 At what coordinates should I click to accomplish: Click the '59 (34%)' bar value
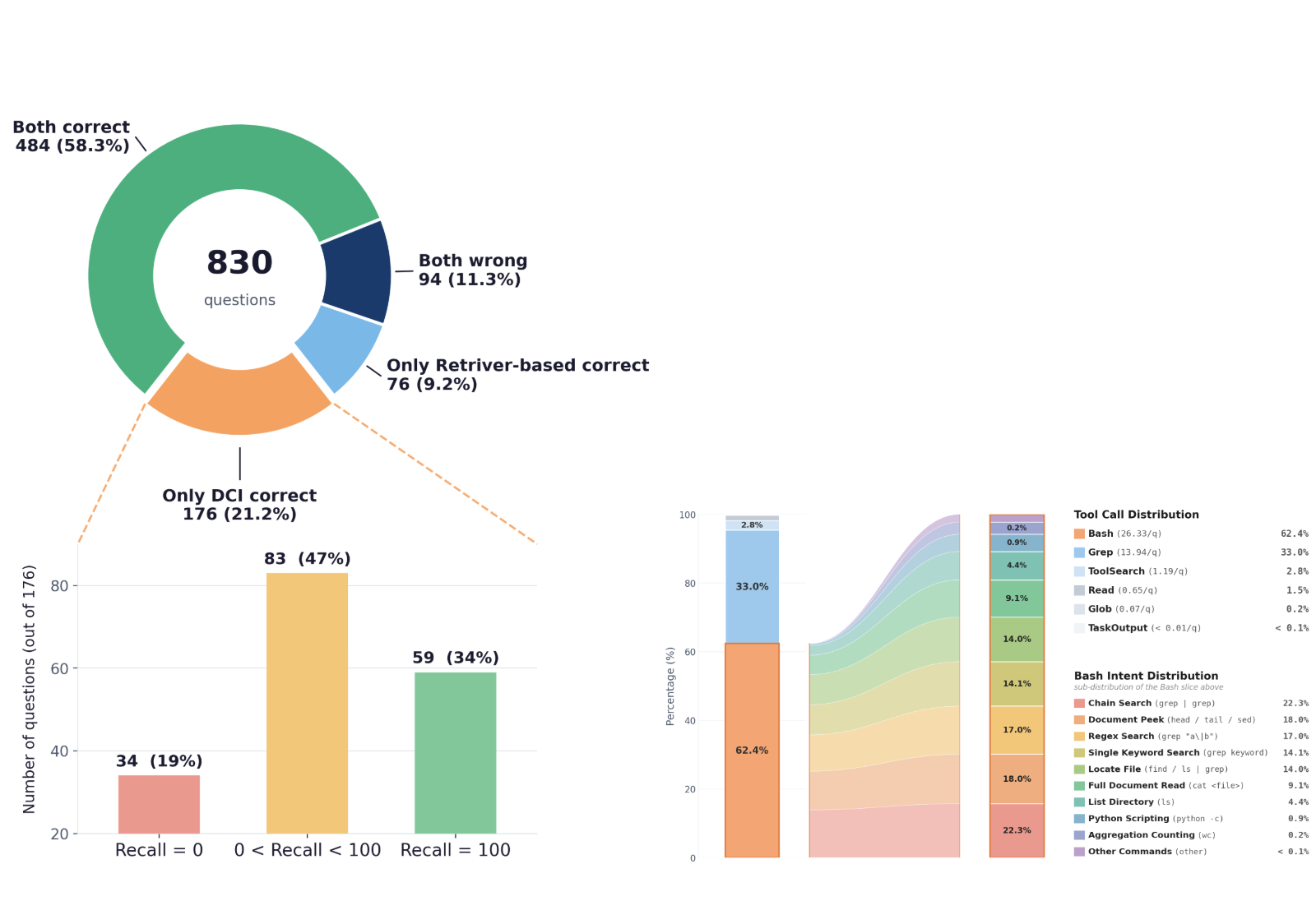[x=455, y=658]
